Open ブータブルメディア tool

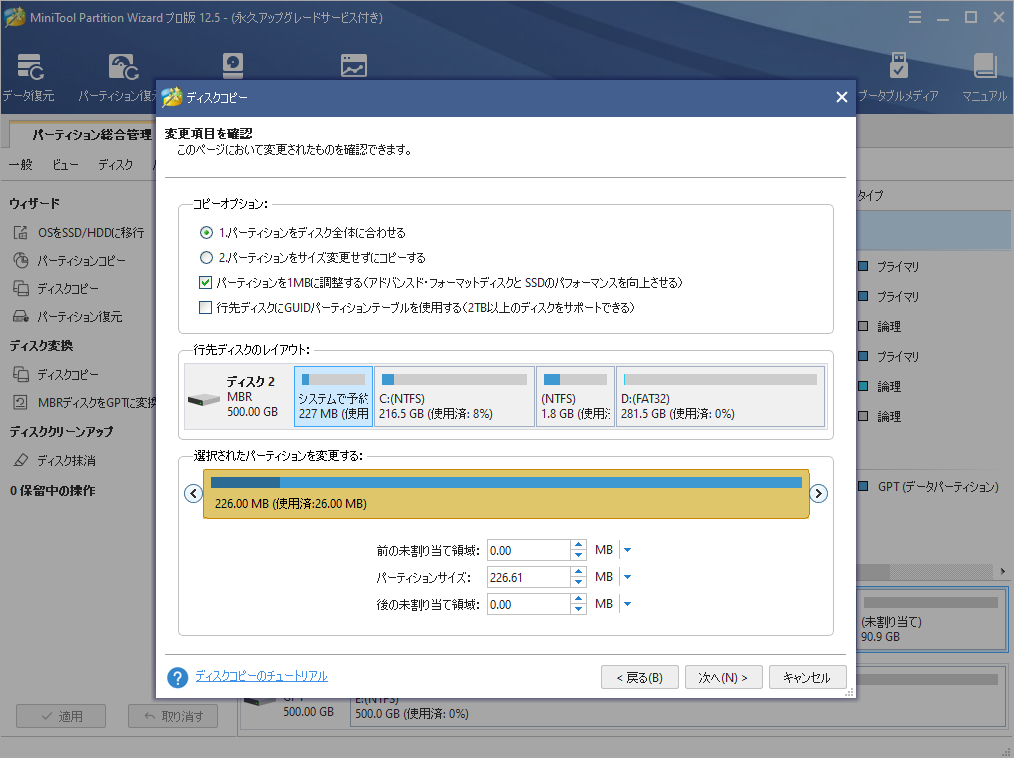(898, 76)
